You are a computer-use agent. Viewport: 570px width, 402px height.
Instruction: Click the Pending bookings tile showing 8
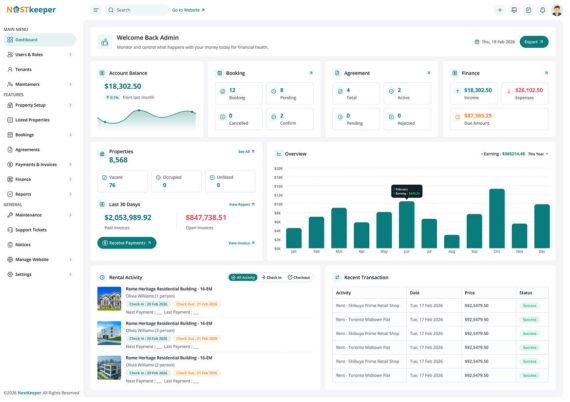[x=290, y=94]
